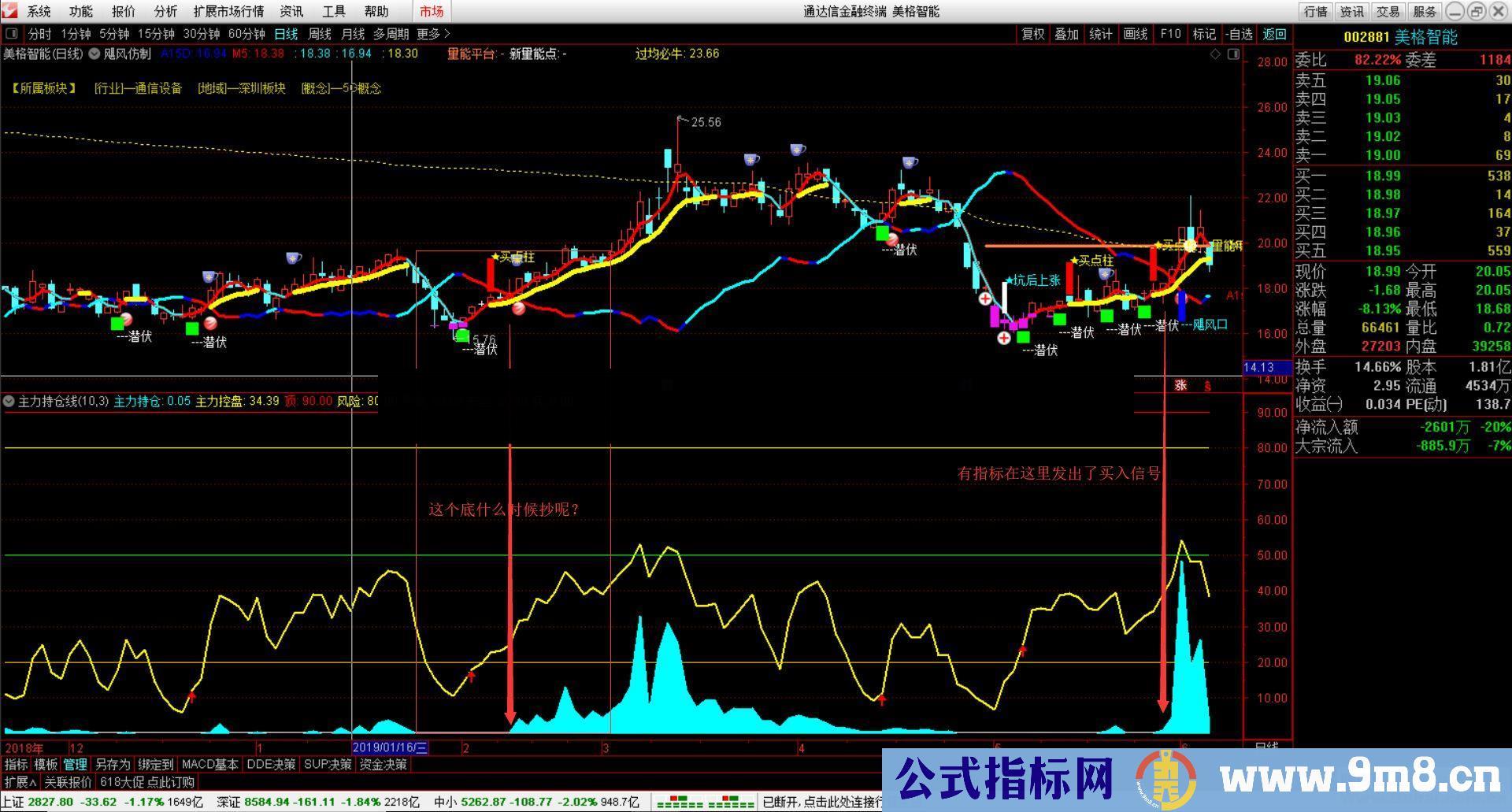Open the 报价 menu
The image size is (1512, 812).
click(x=124, y=11)
